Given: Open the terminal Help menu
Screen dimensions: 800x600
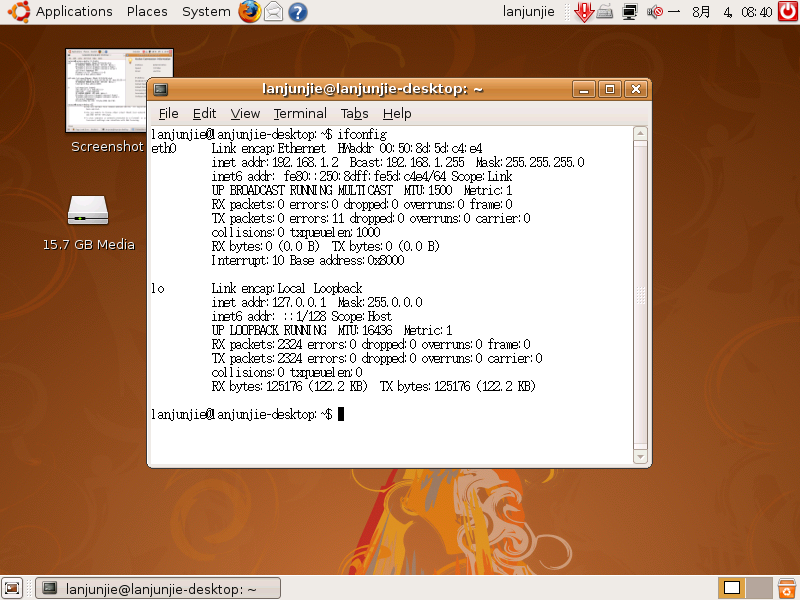Looking at the screenshot, I should pyautogui.click(x=397, y=113).
